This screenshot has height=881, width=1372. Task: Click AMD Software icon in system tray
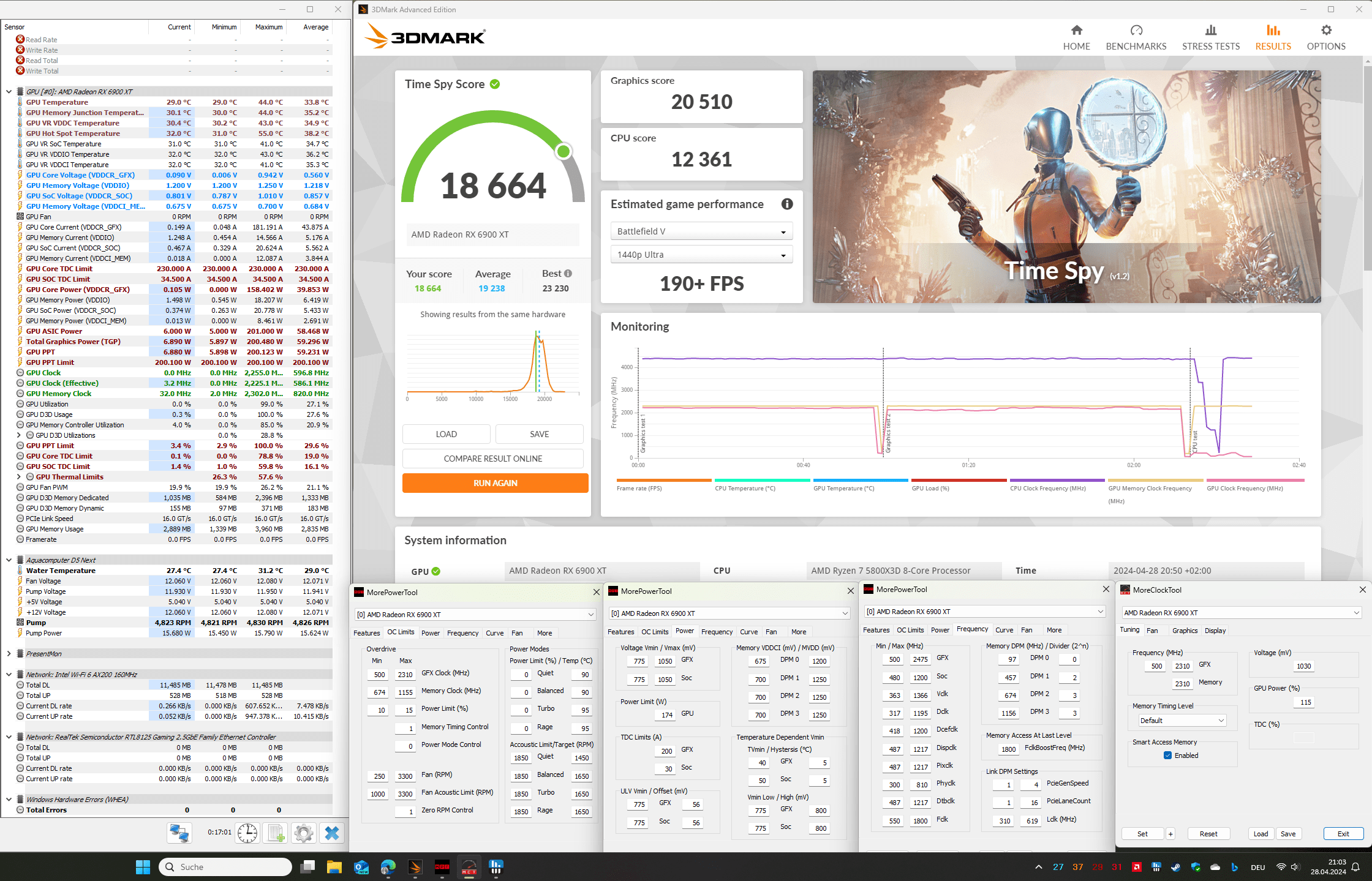(x=1137, y=867)
